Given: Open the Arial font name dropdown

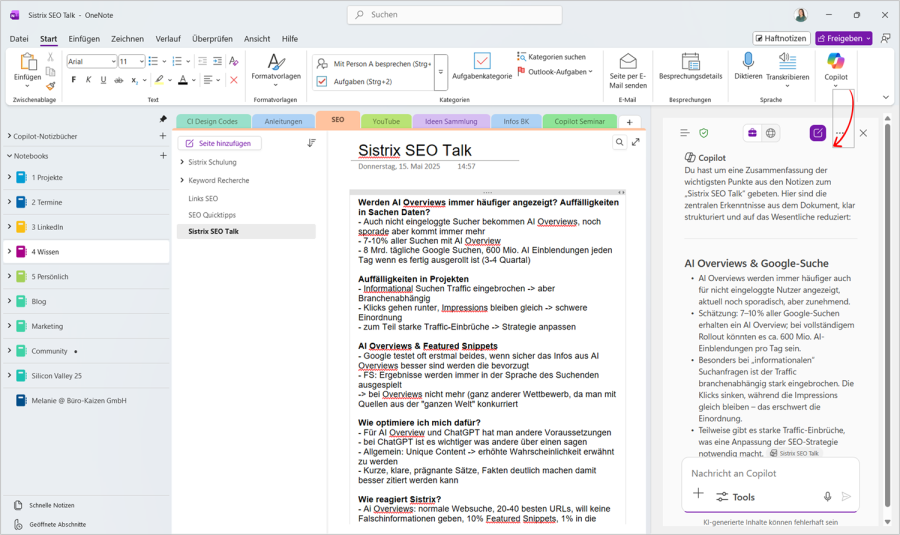Looking at the screenshot, I should coord(112,61).
